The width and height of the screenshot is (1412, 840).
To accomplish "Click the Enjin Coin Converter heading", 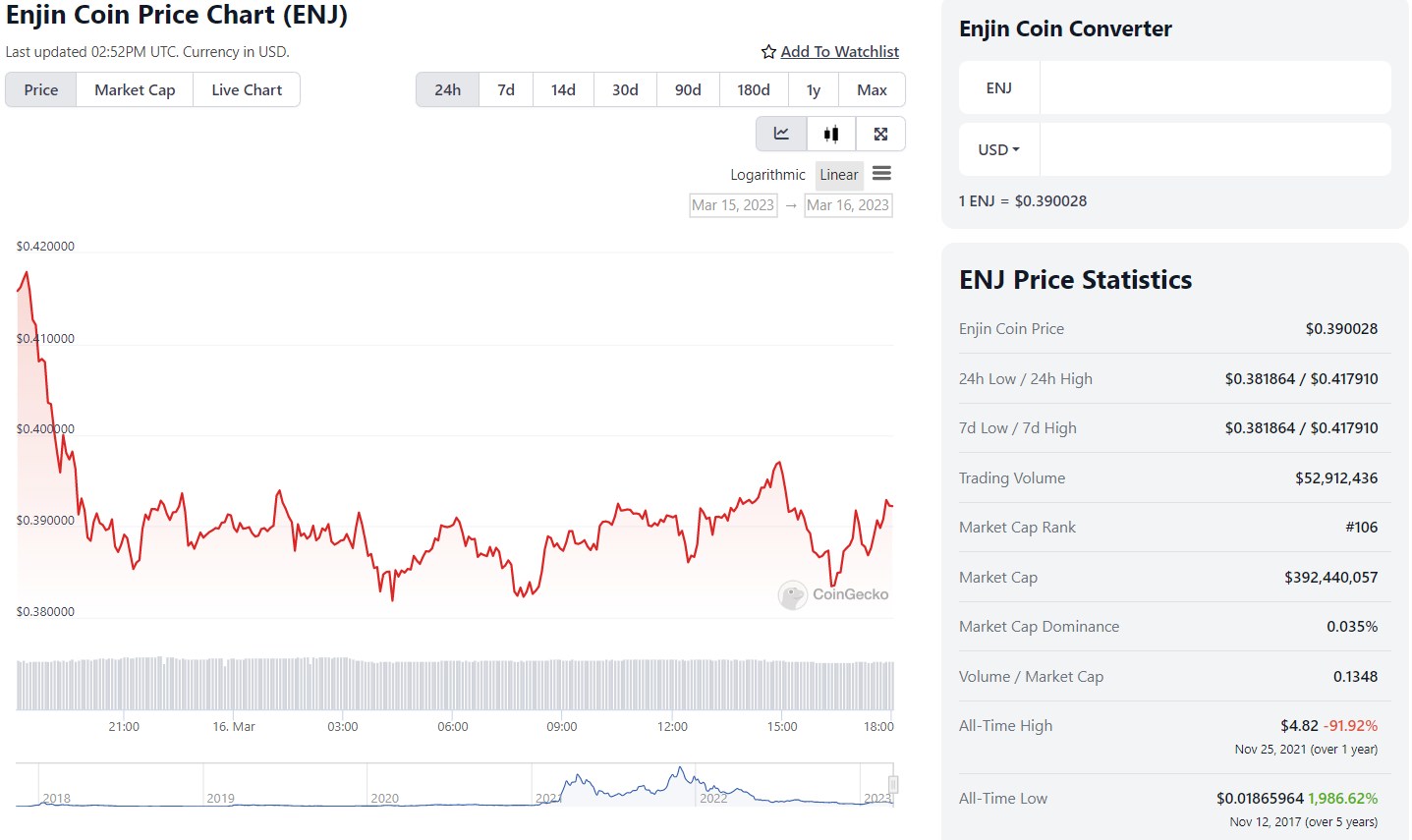I will click(x=1065, y=28).
